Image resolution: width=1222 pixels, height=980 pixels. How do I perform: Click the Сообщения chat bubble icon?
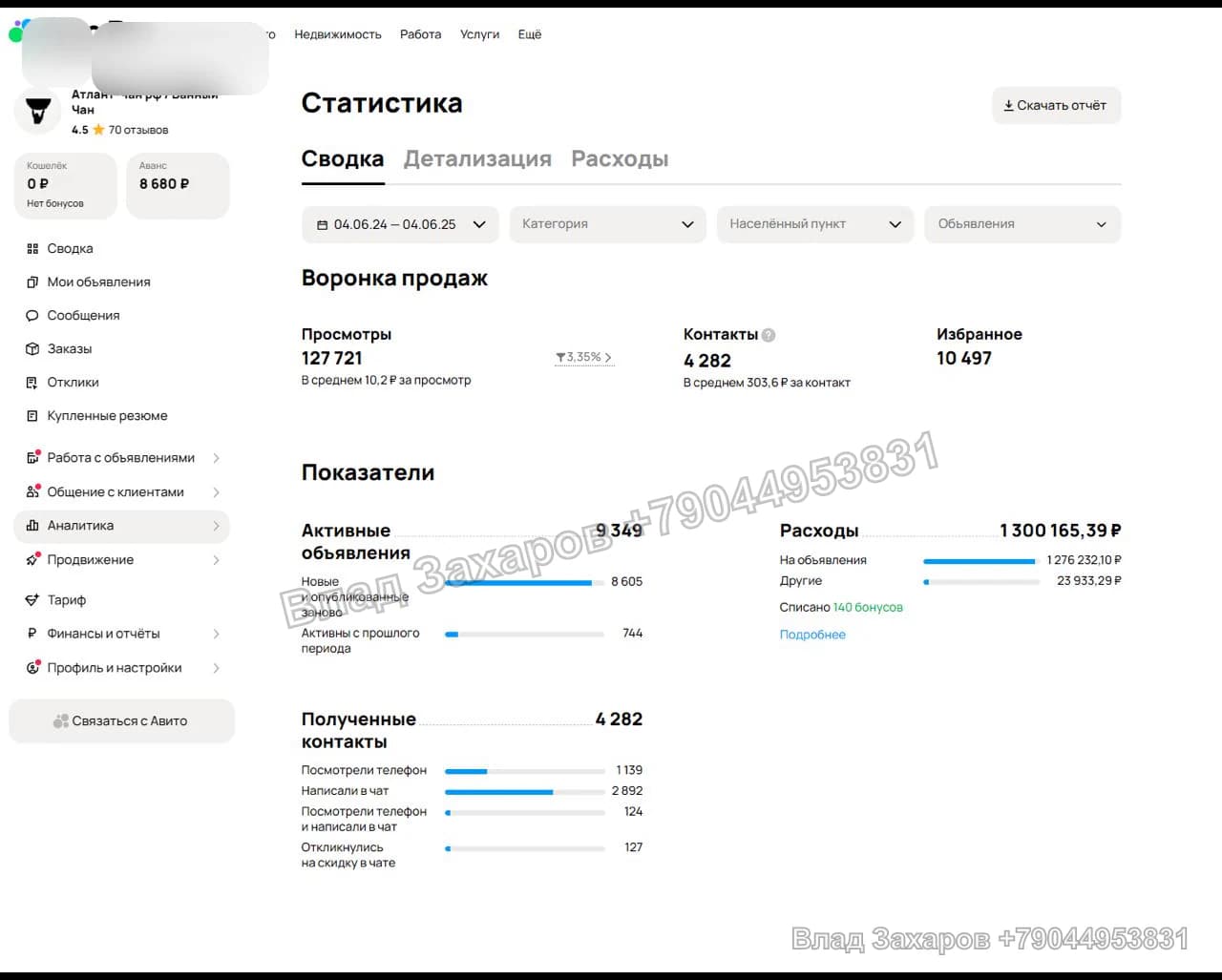(x=32, y=316)
